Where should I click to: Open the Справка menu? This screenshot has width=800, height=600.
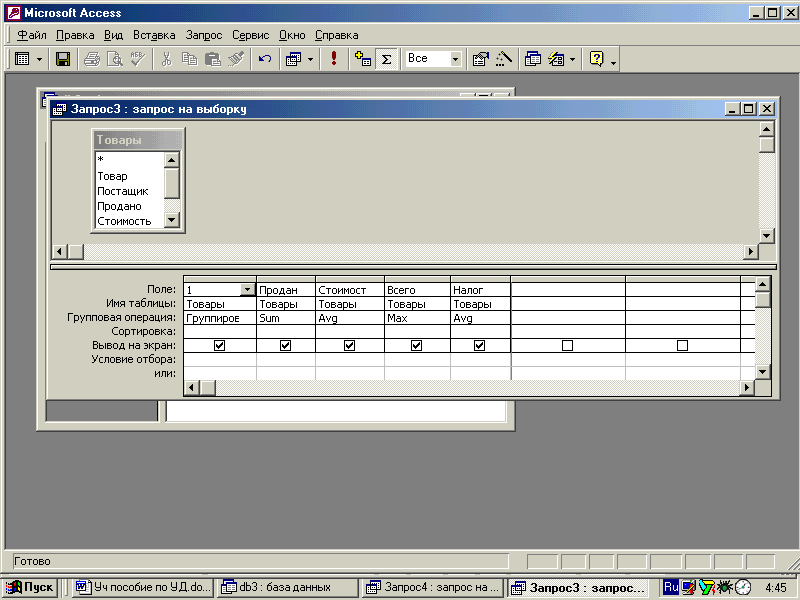coord(336,35)
